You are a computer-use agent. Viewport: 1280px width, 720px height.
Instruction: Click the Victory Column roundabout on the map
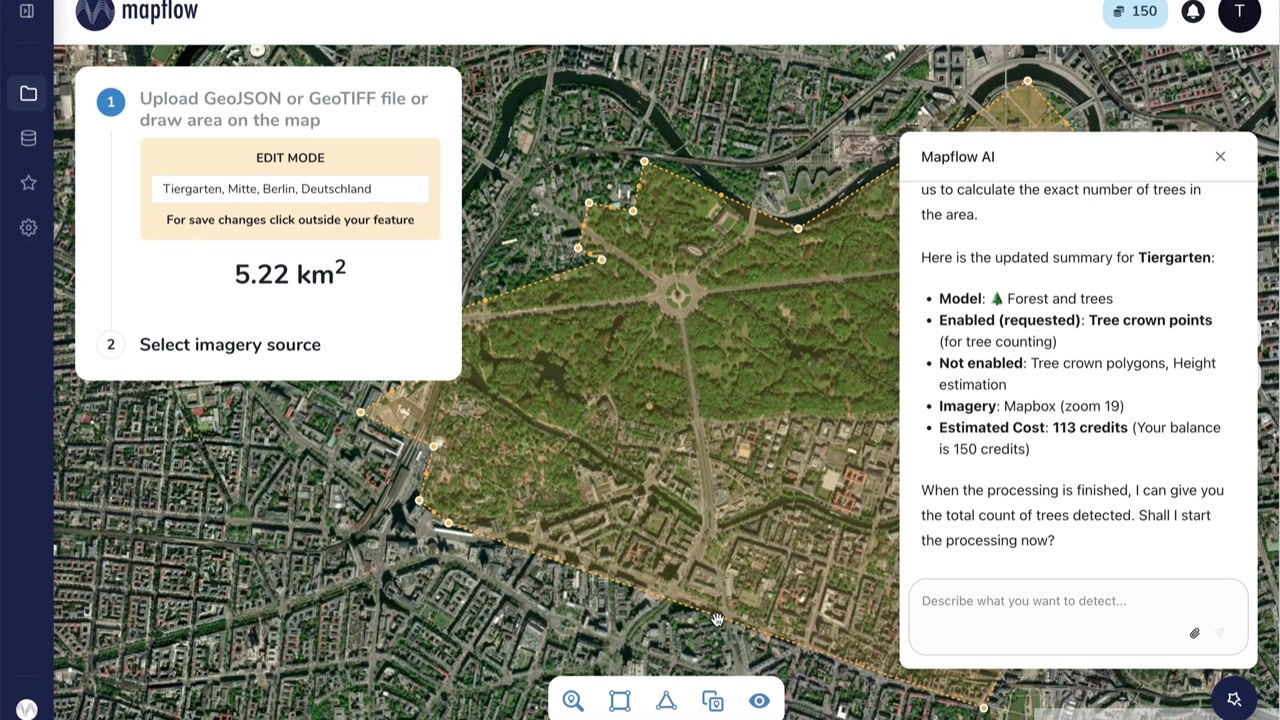point(679,295)
